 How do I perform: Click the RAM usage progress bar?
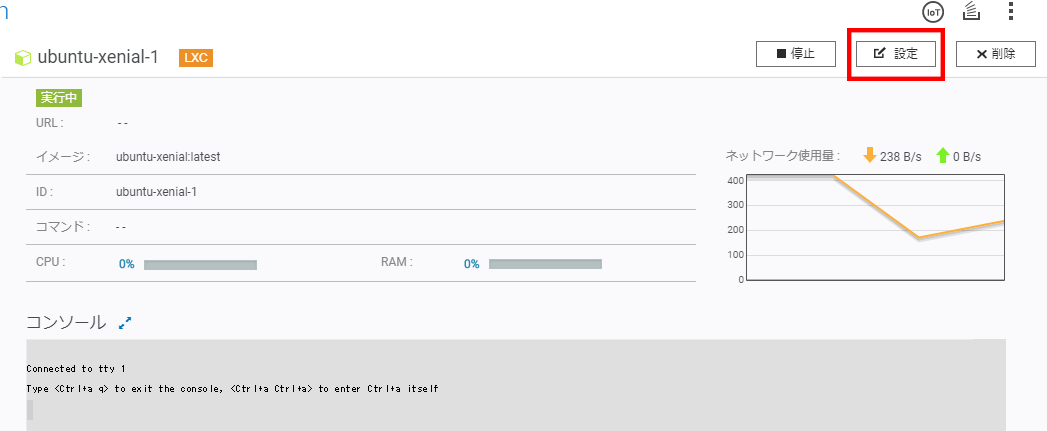(546, 264)
